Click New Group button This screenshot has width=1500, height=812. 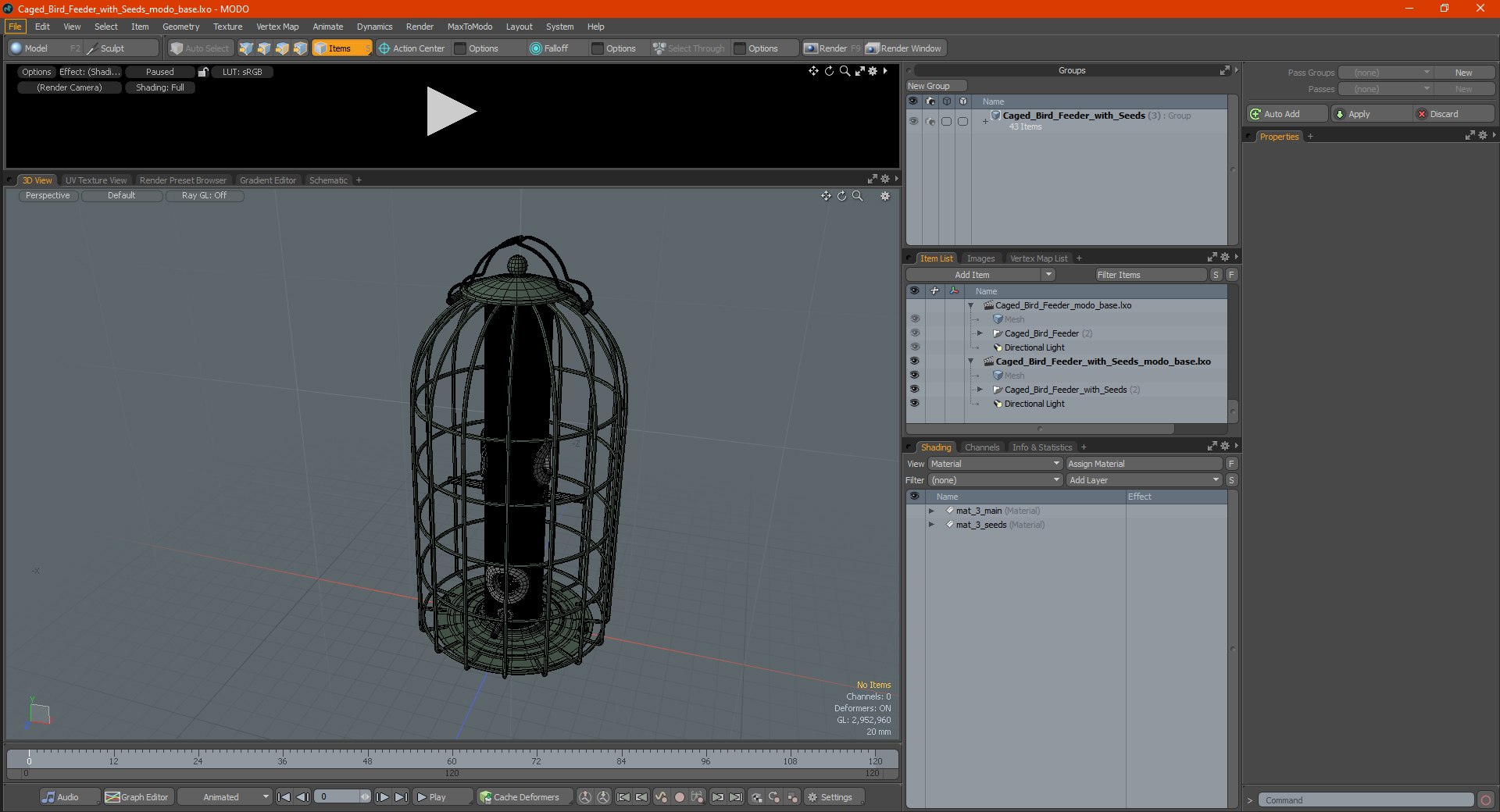(x=936, y=86)
